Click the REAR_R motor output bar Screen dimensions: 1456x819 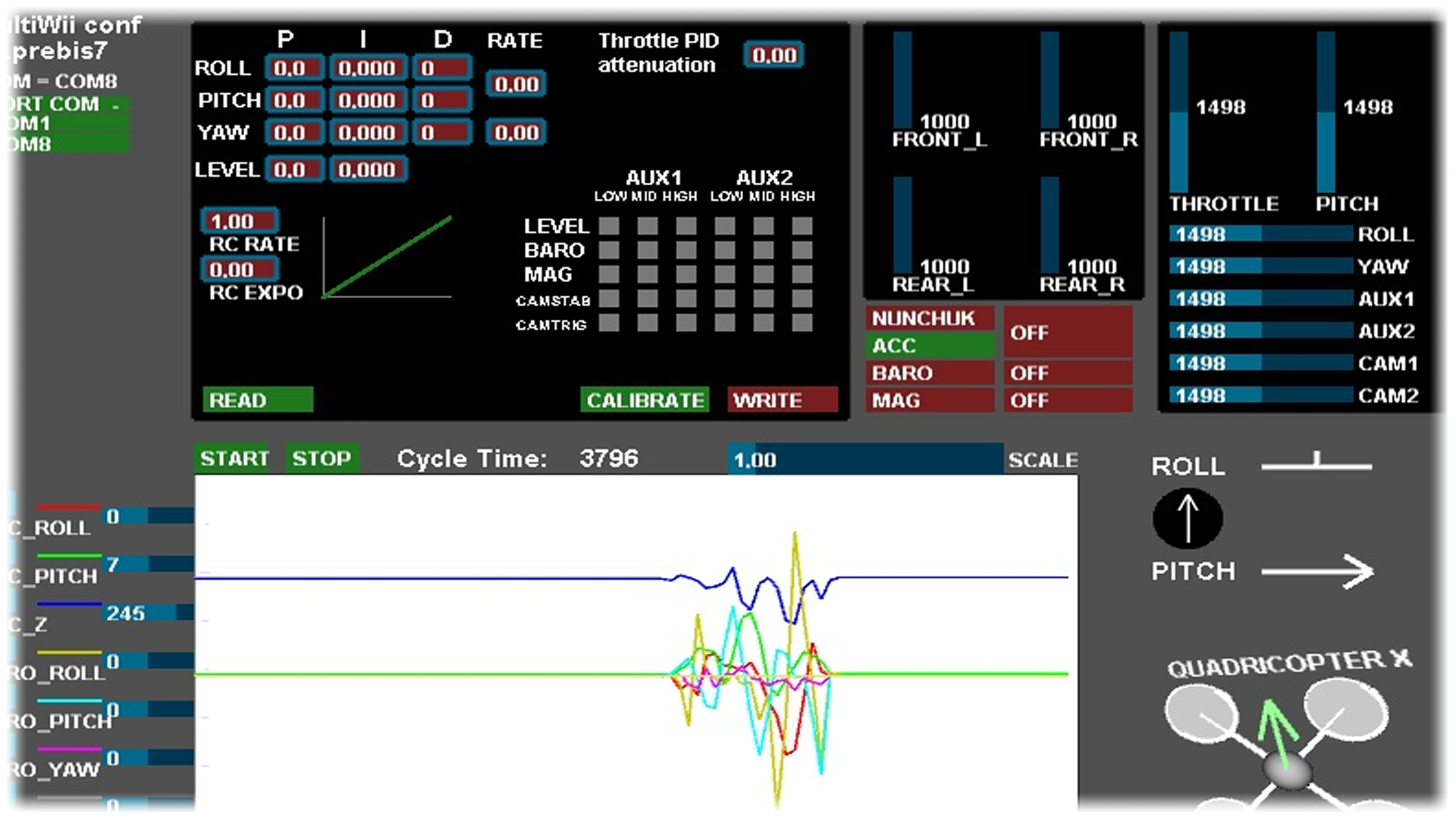point(1050,225)
